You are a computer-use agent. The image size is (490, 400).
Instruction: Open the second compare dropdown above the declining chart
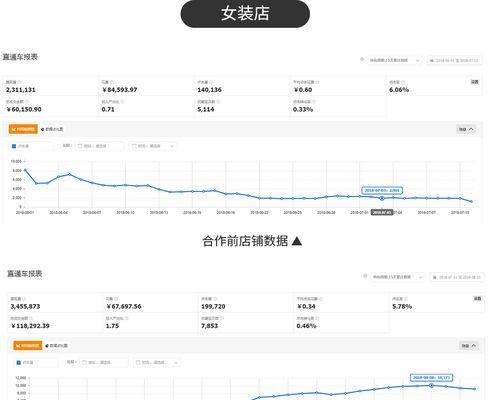point(153,146)
